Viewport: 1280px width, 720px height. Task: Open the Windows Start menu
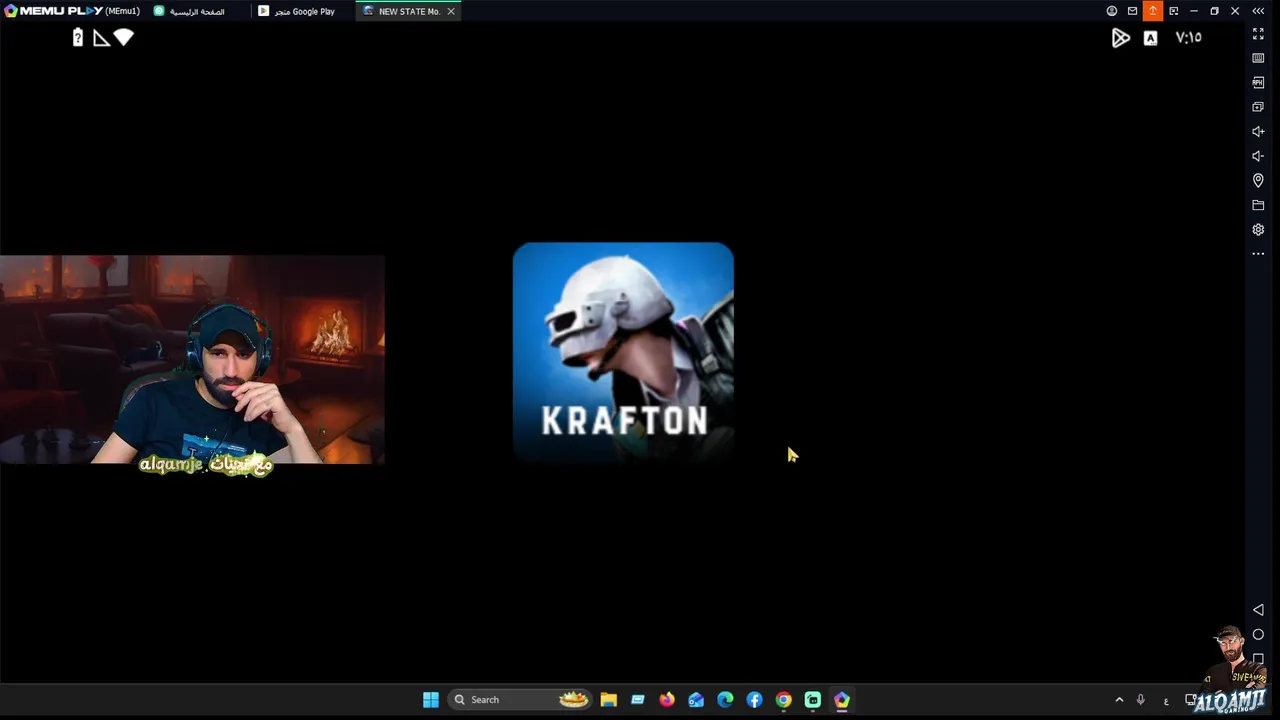click(431, 700)
